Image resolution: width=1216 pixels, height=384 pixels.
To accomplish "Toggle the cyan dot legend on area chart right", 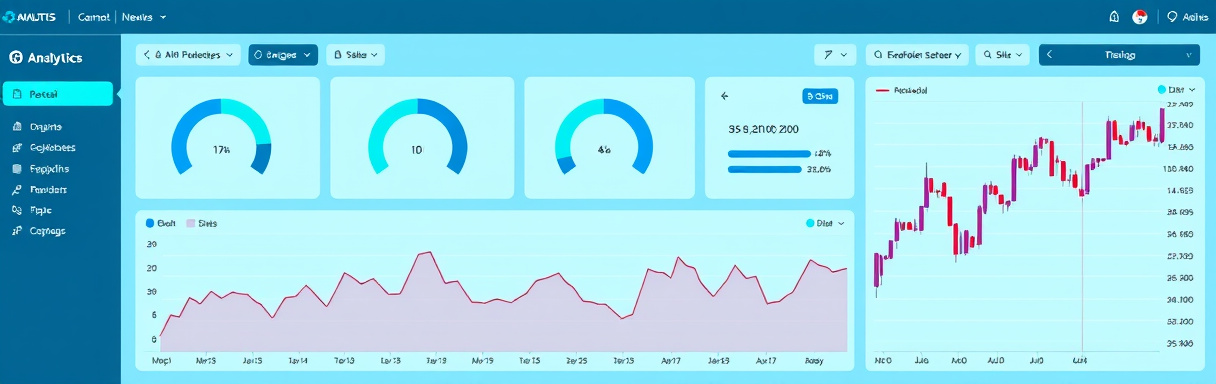I will (x=810, y=224).
